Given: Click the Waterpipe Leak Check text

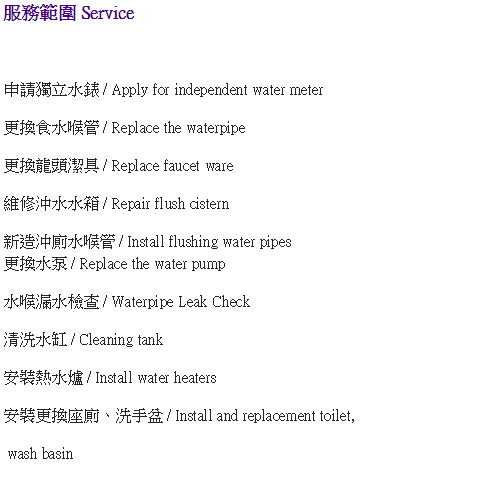Looking at the screenshot, I should click(181, 302).
